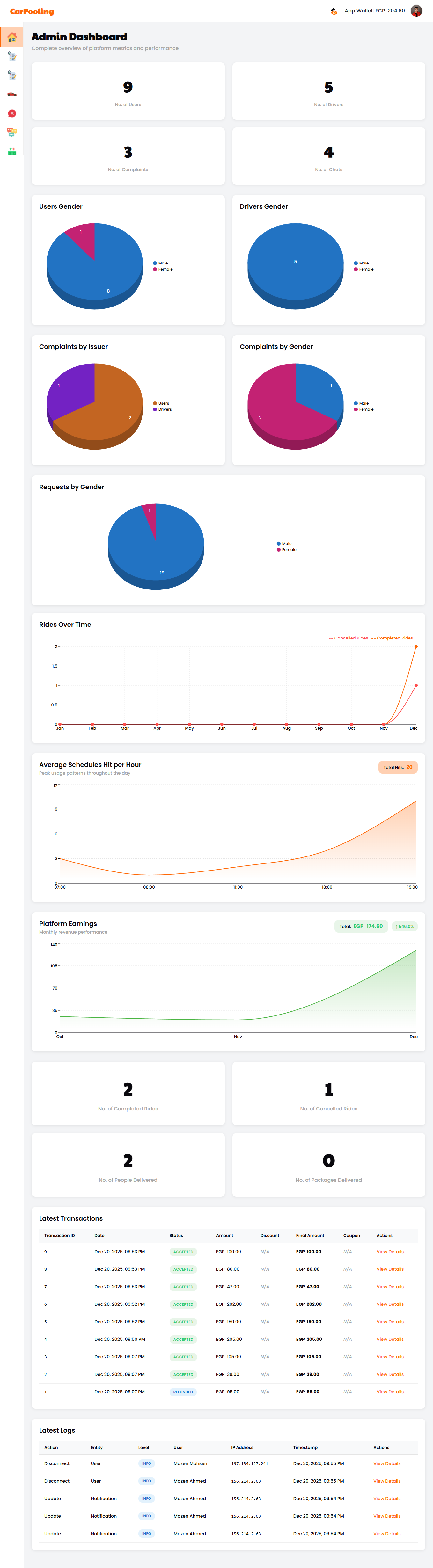Toggle the Completed Rides legend series

pos(392,638)
